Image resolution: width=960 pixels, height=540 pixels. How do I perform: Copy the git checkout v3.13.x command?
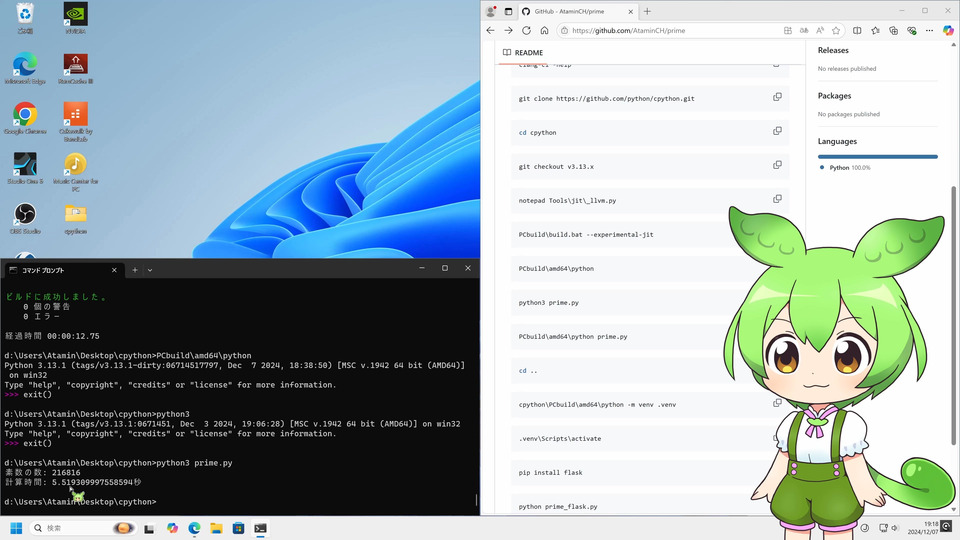[x=777, y=165]
